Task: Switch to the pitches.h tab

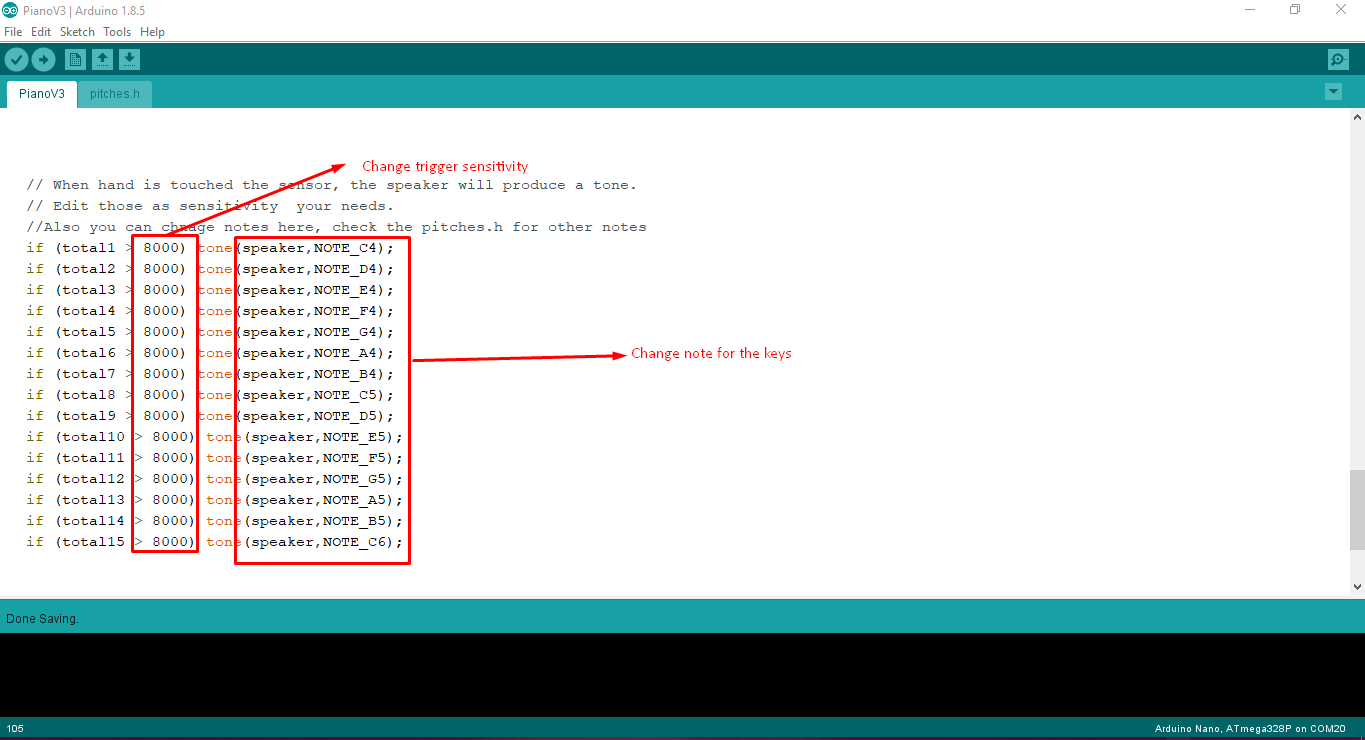Action: tap(115, 94)
